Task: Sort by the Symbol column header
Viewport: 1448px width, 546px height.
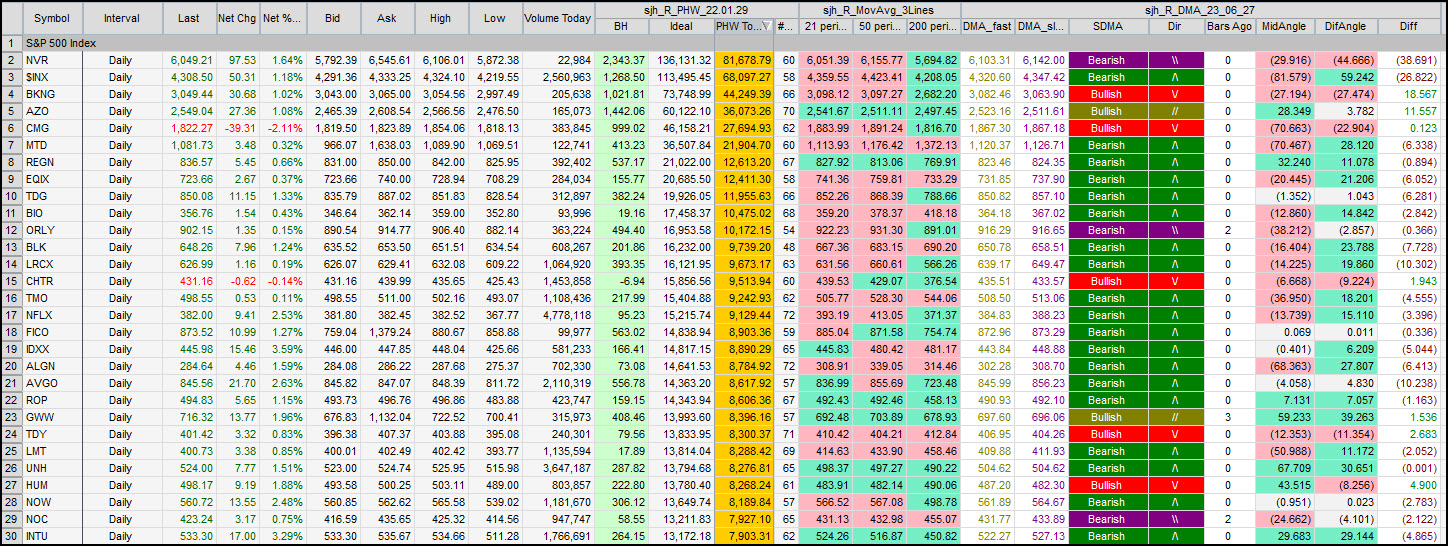Action: coord(51,18)
